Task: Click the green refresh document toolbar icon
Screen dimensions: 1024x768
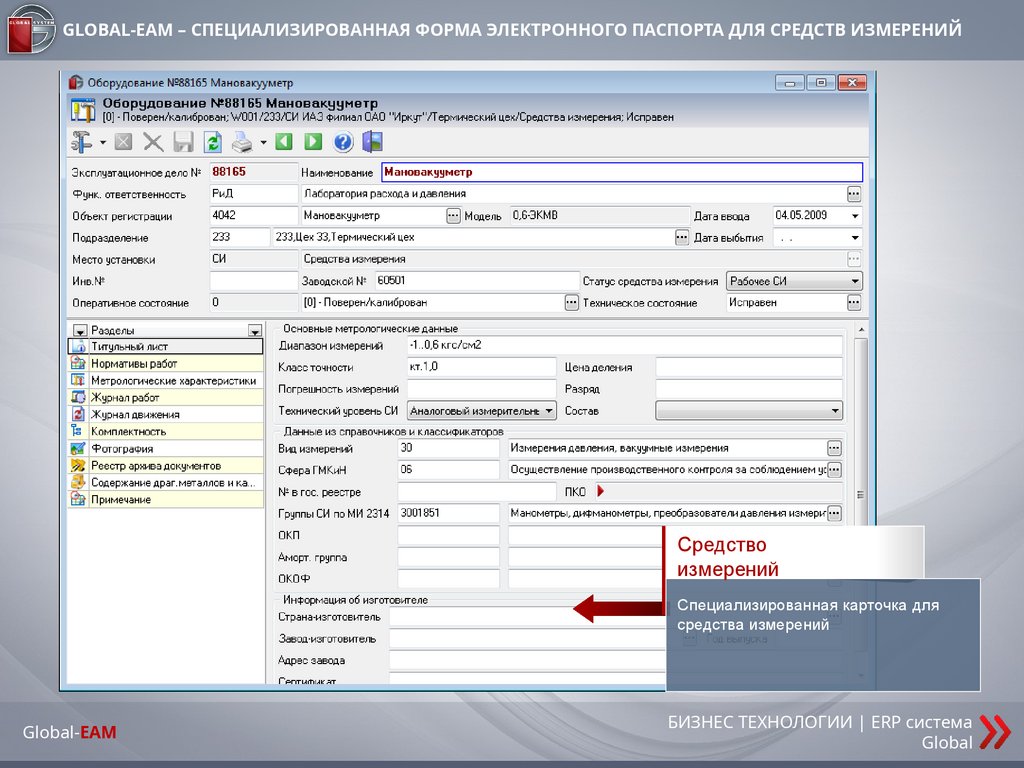Action: (x=213, y=142)
